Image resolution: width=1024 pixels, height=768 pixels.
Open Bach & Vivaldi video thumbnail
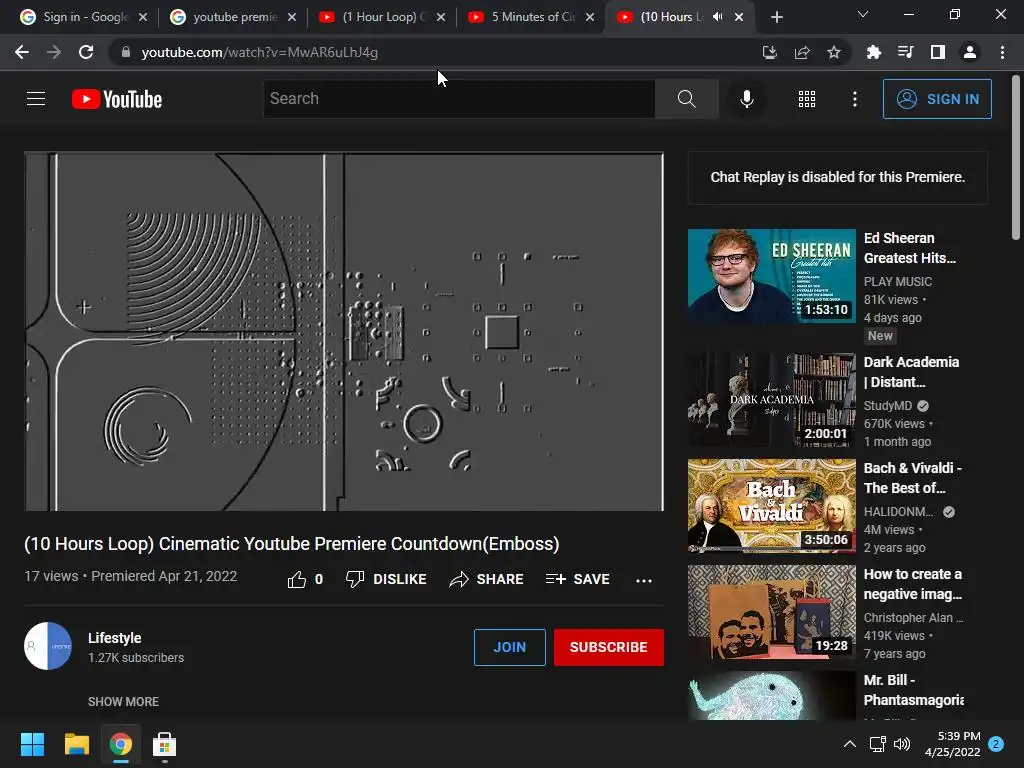pos(771,505)
